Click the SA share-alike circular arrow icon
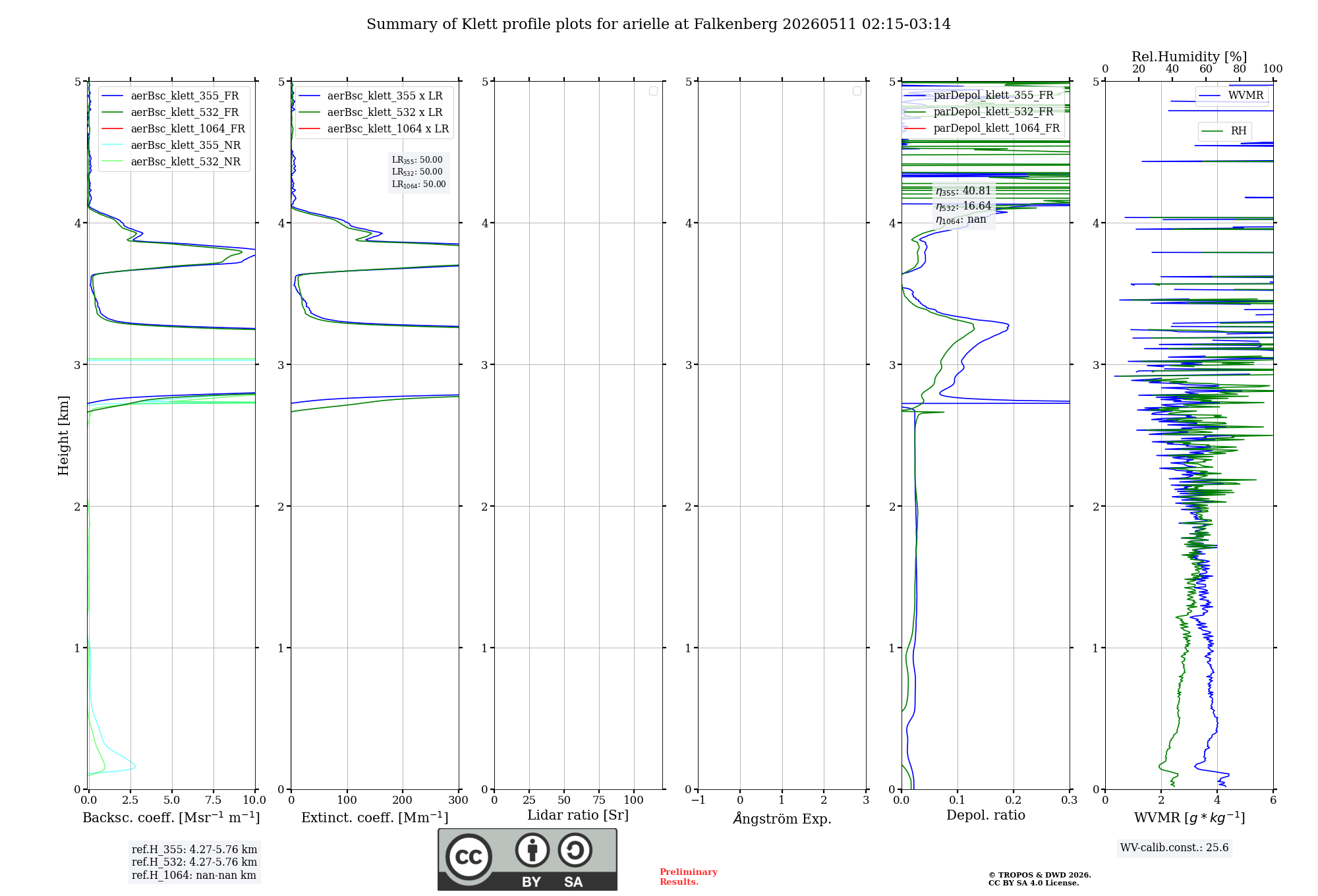 click(x=575, y=850)
